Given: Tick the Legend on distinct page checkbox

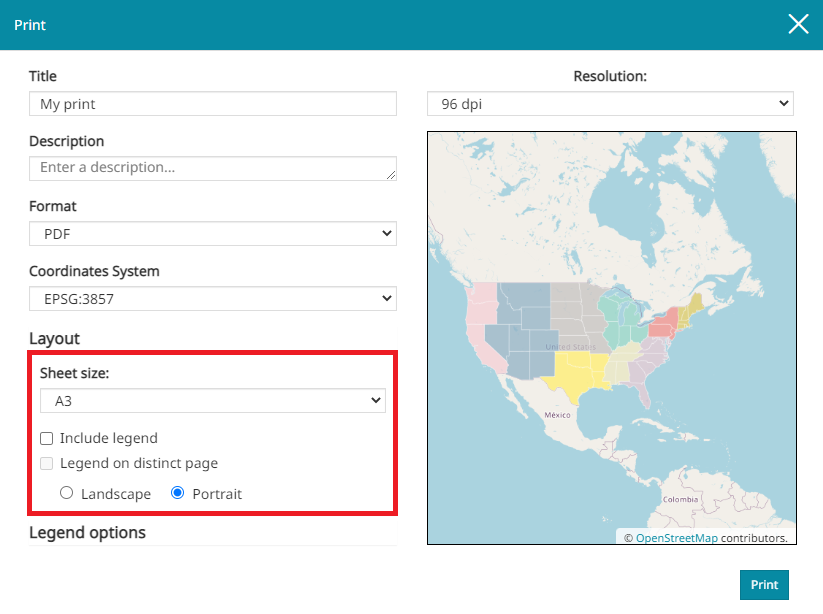Looking at the screenshot, I should point(47,463).
